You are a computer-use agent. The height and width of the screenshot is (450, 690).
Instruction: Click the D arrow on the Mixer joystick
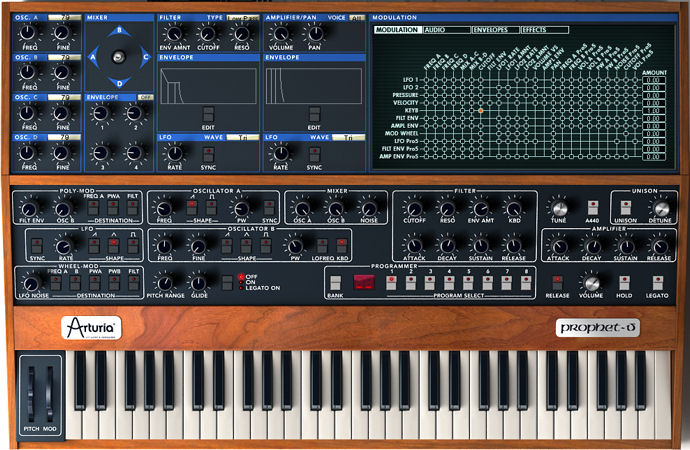119,83
